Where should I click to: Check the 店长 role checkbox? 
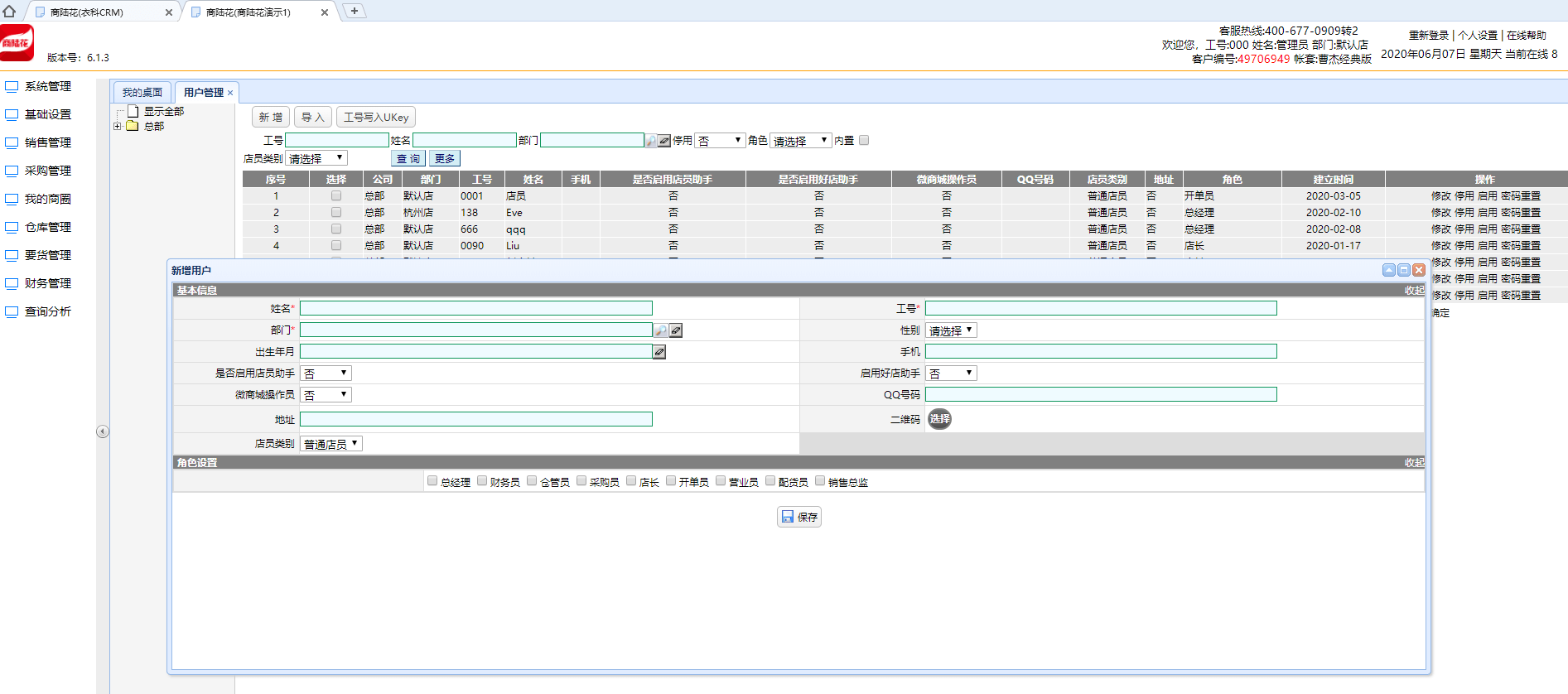pyautogui.click(x=631, y=480)
